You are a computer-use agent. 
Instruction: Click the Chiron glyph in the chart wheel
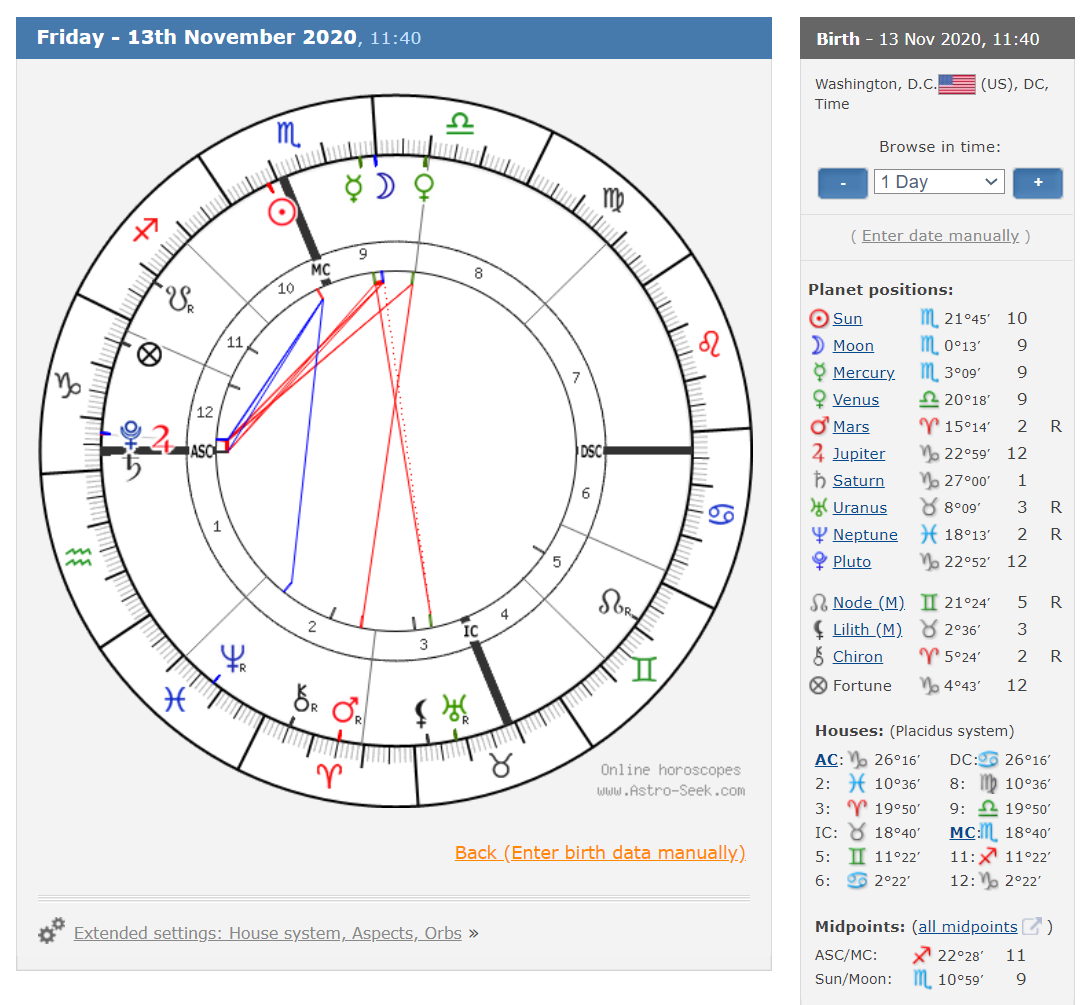pyautogui.click(x=302, y=698)
